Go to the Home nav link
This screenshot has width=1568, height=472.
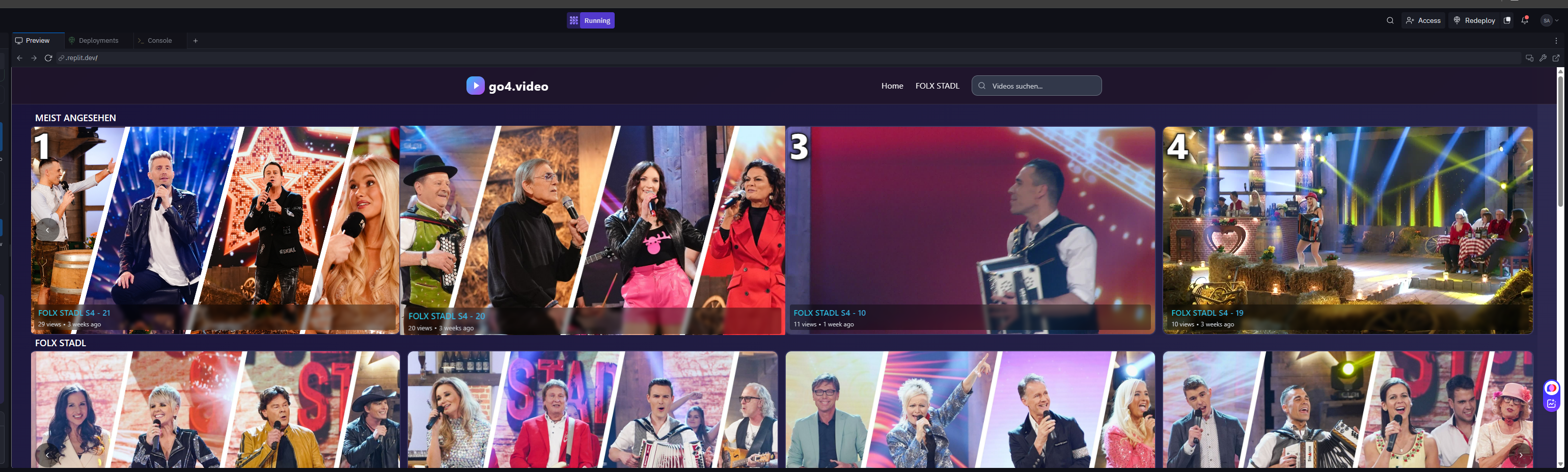[x=892, y=86]
